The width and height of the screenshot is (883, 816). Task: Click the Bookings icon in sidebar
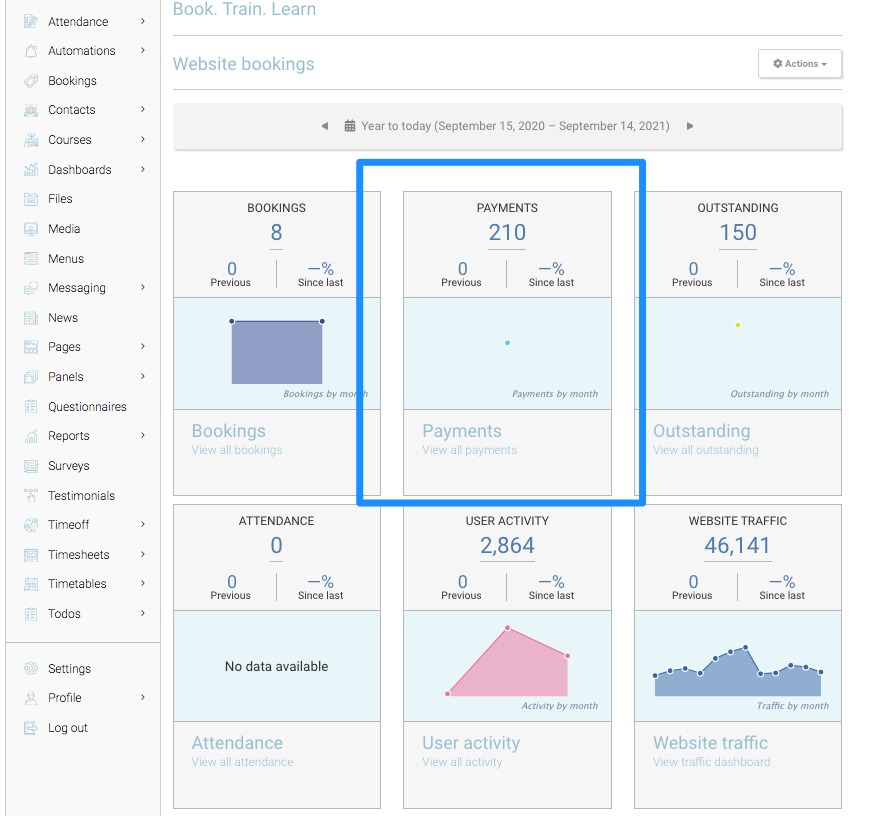coord(31,81)
